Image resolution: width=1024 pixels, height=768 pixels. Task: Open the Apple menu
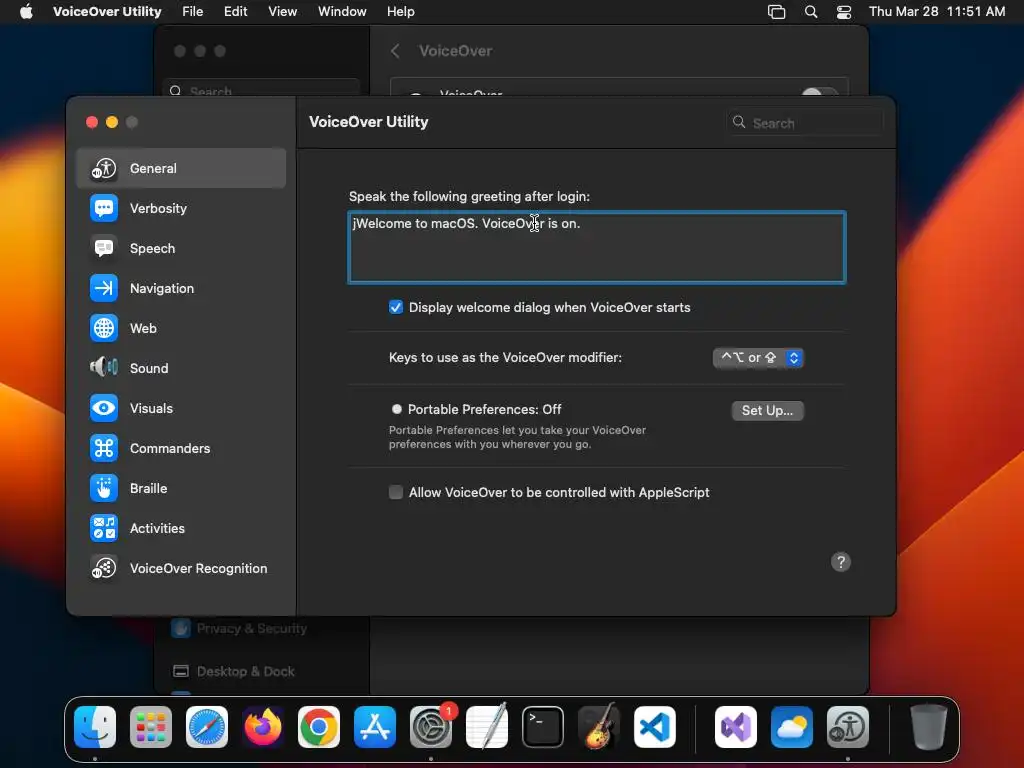click(x=26, y=11)
